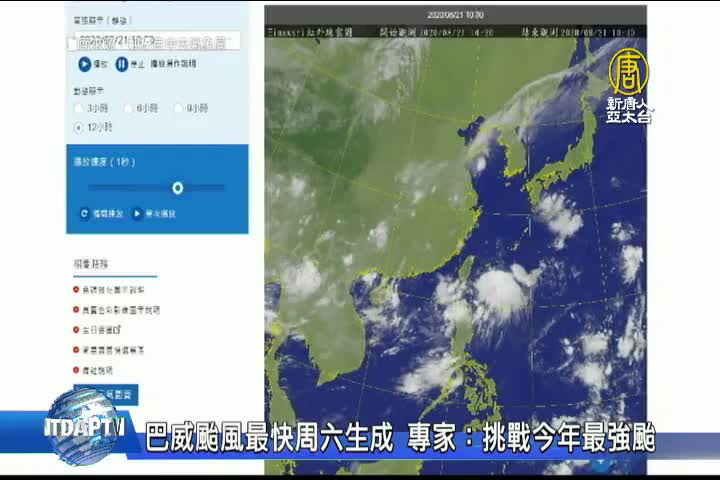Screen dimensions: 720x480
Task: Click the blue play icon button
Action: click(85, 64)
